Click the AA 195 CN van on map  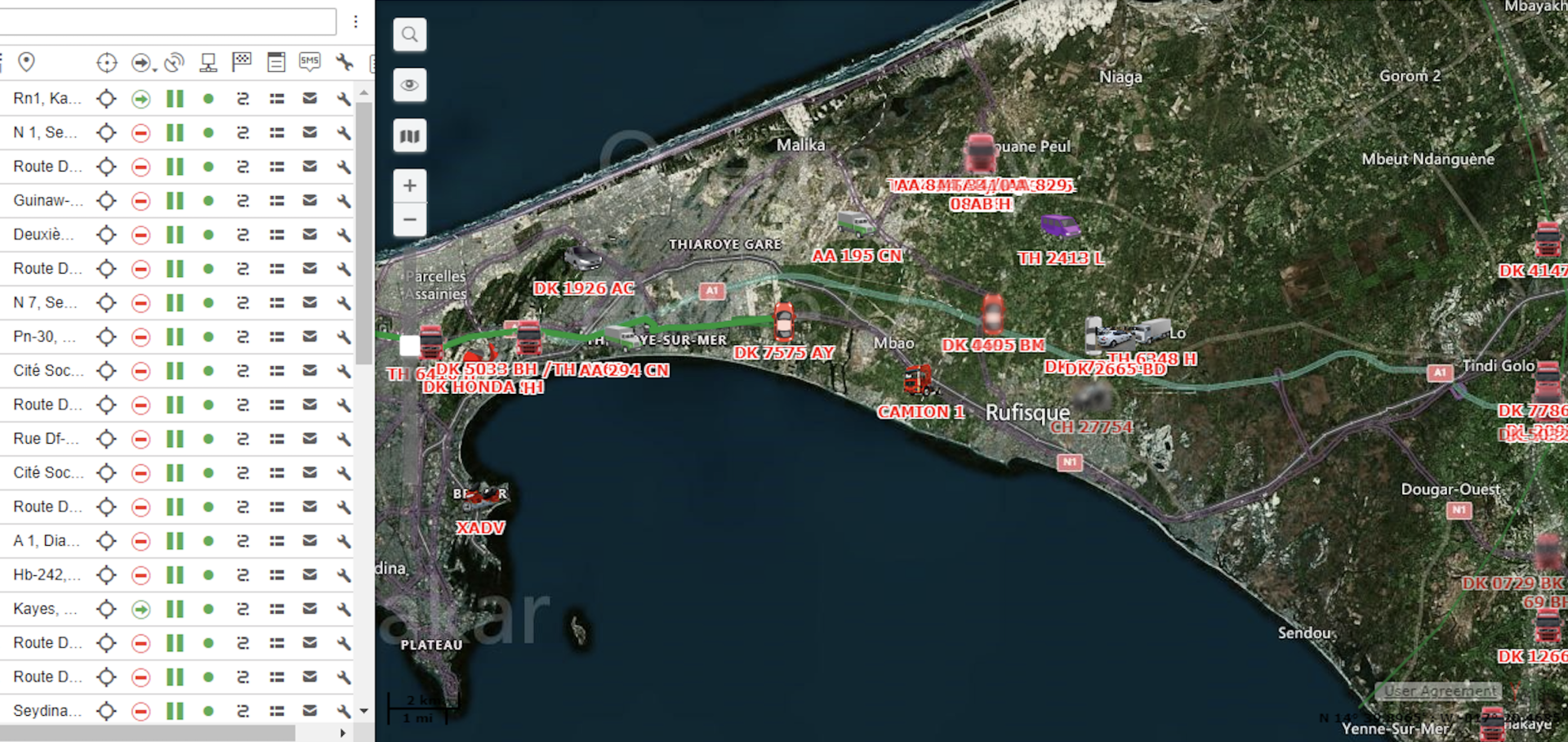click(855, 222)
